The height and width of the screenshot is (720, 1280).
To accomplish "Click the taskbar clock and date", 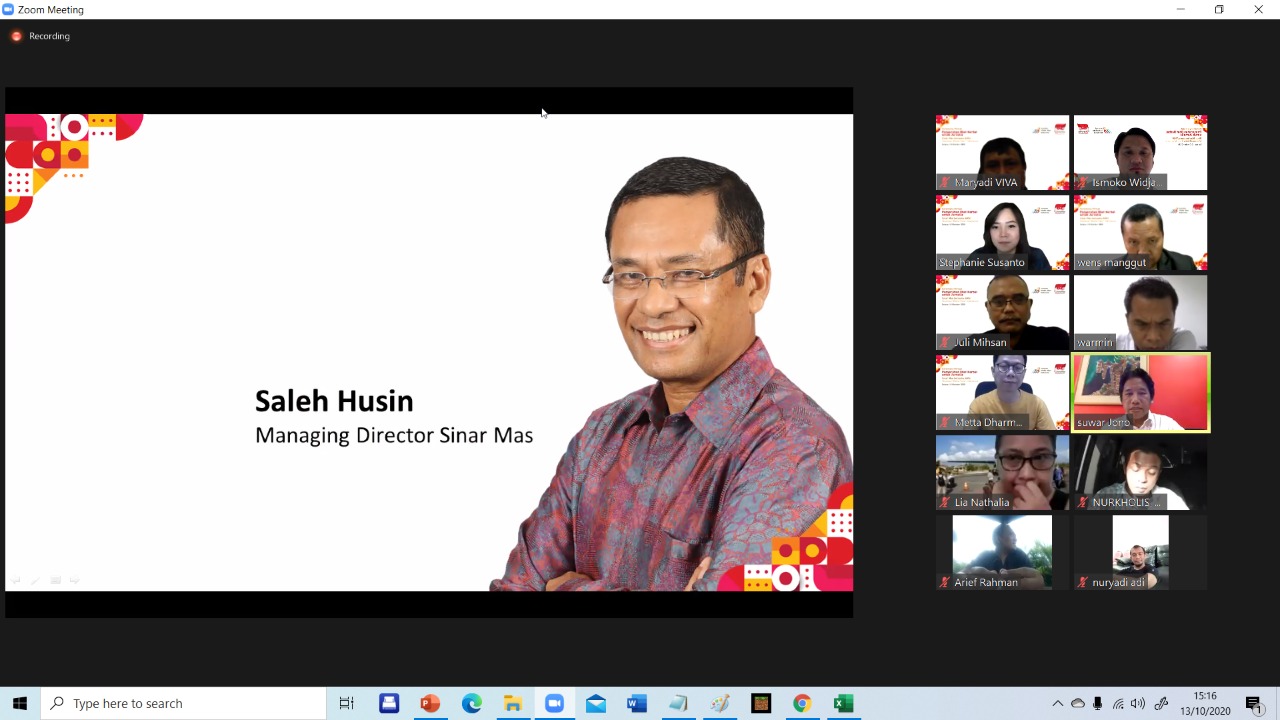I will (1205, 704).
